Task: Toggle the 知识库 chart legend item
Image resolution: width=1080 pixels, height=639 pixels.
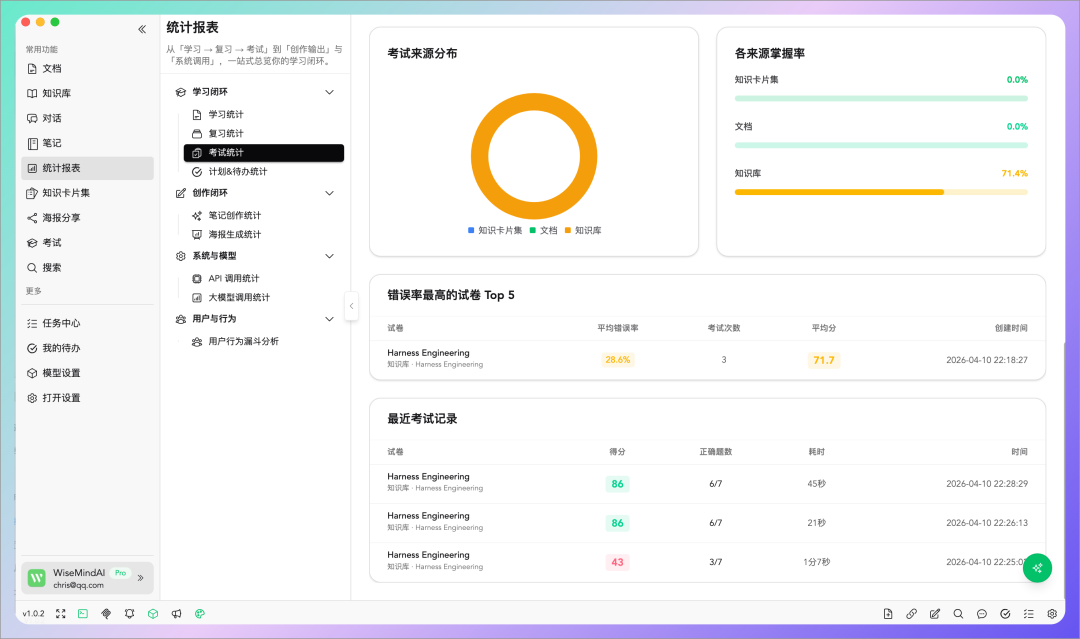Action: click(x=583, y=231)
